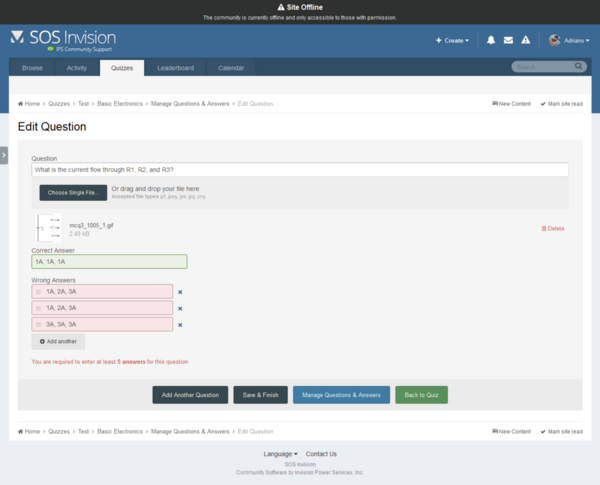Viewport: 600px width, 485px height.
Task: Click the Correct Answer input field
Action: (x=109, y=262)
